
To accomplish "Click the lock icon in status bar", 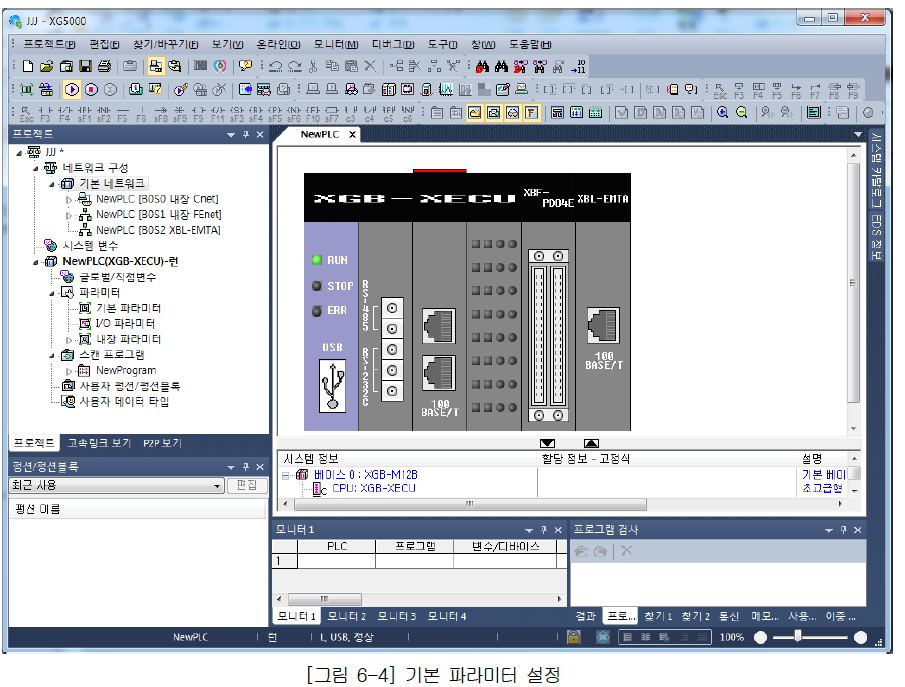I will [x=574, y=637].
